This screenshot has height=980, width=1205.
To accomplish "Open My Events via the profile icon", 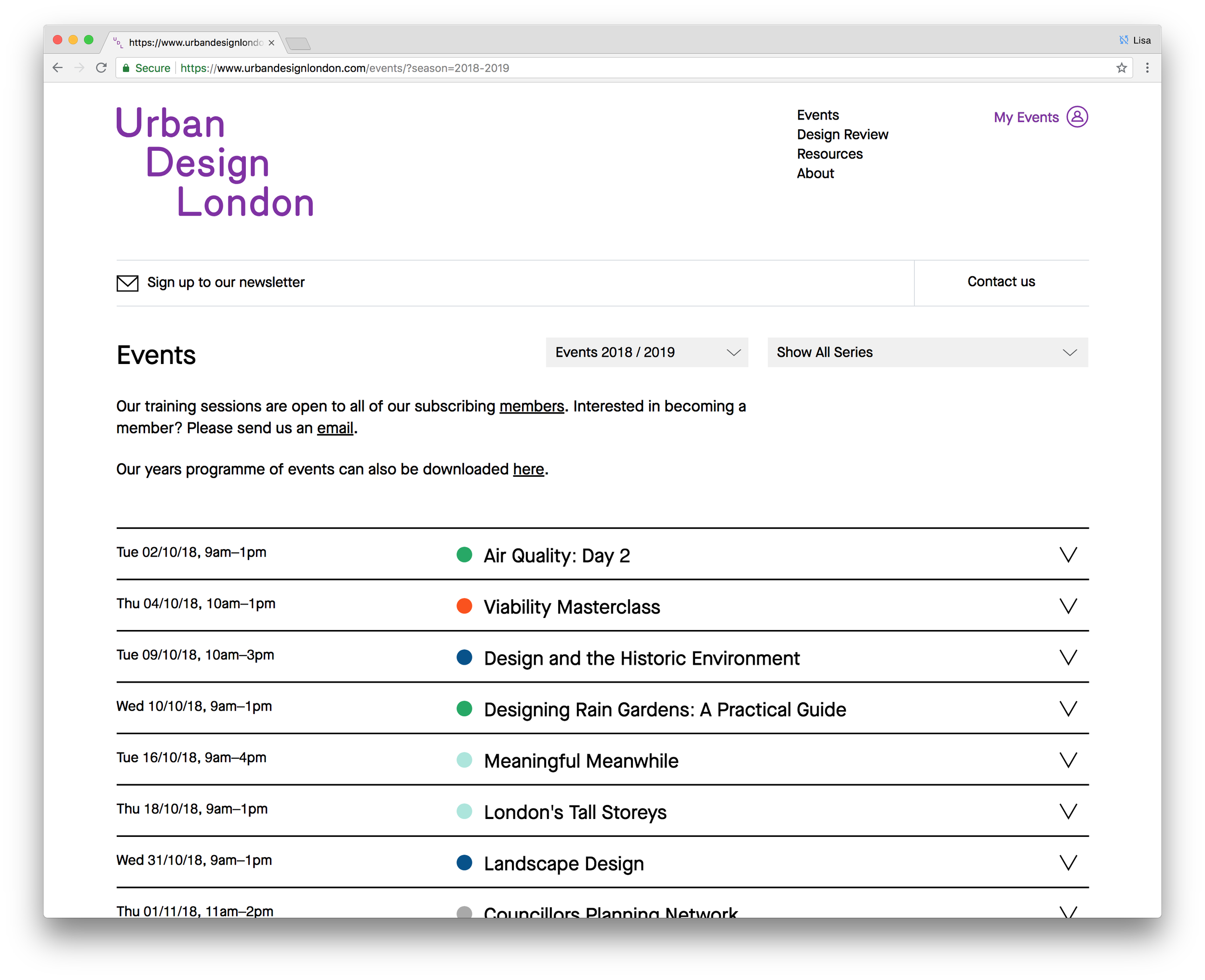I will [x=1077, y=117].
